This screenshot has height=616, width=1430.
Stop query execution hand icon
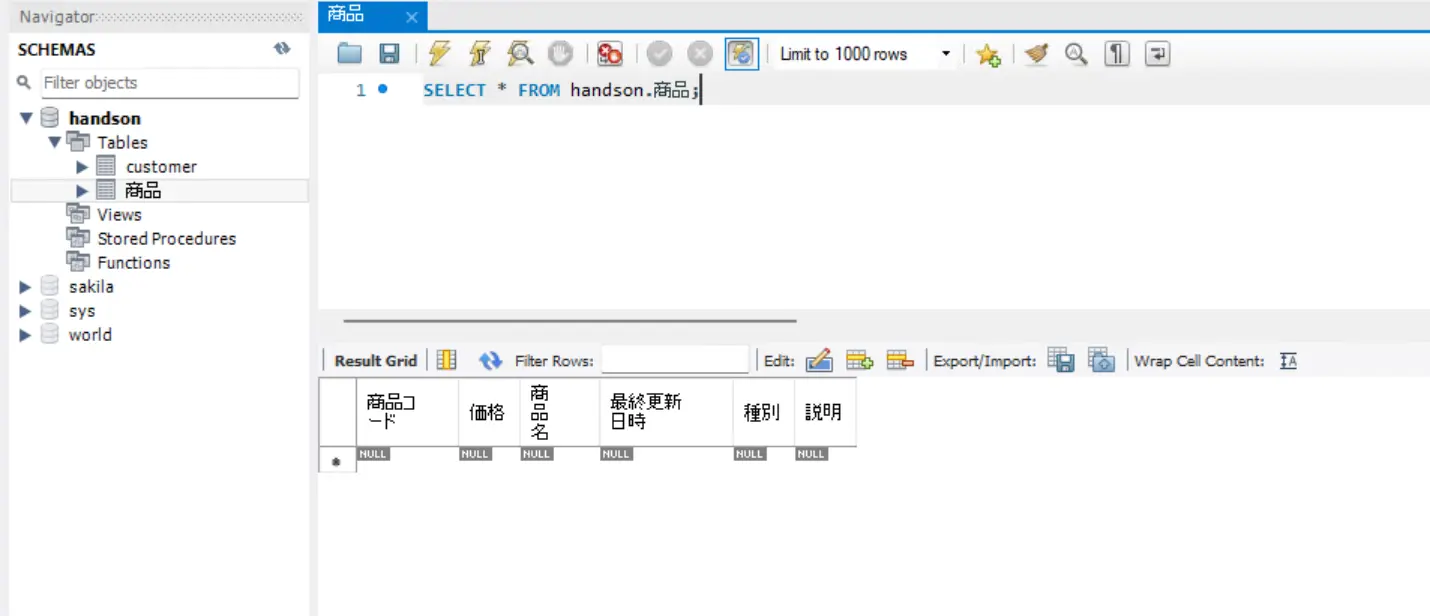(x=560, y=54)
